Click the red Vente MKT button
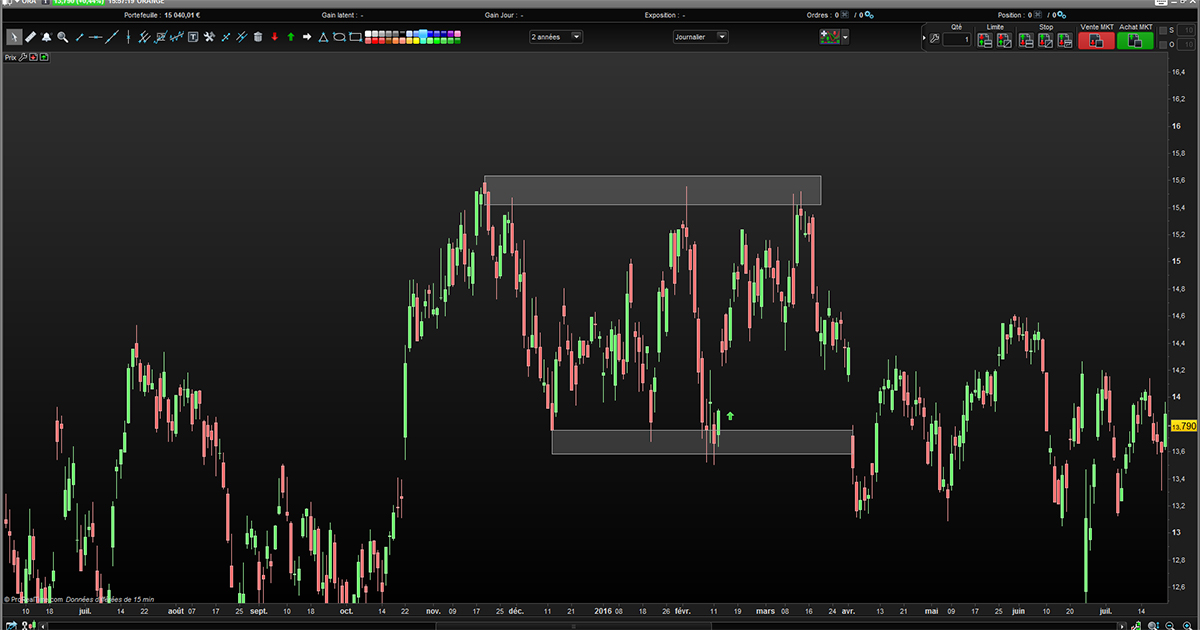 tap(1096, 41)
